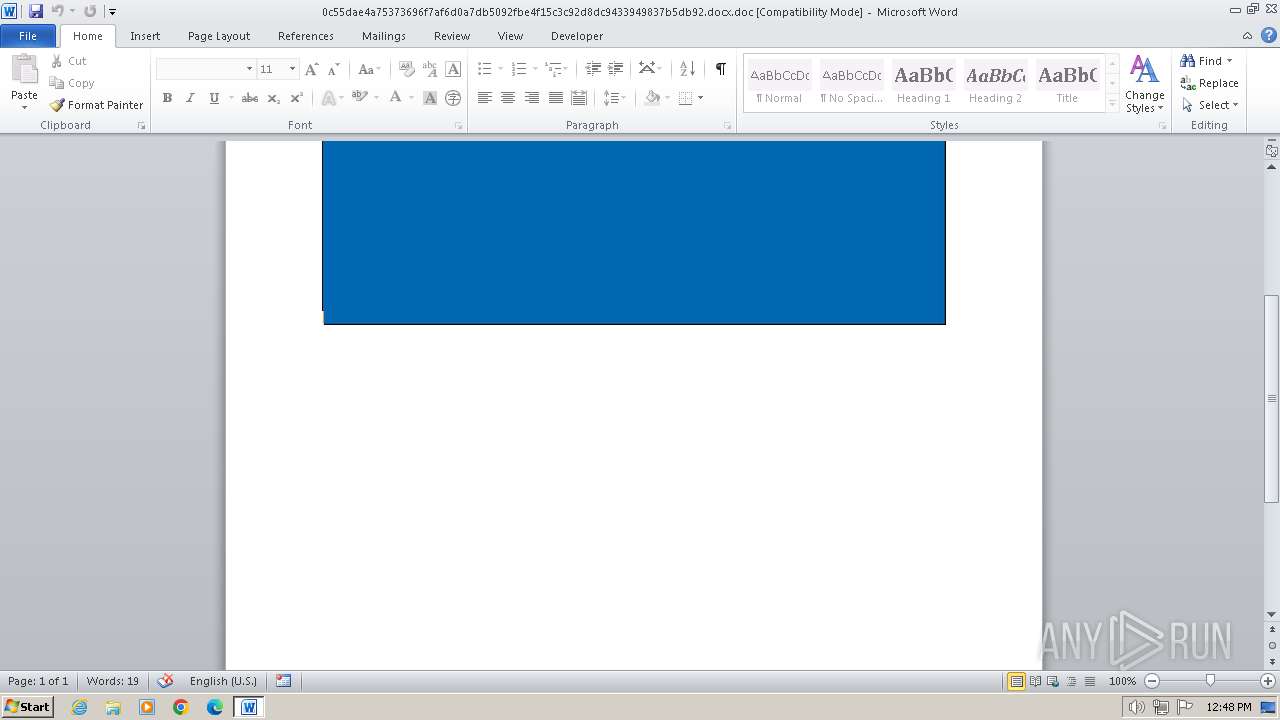Toggle Italic formatting
The width and height of the screenshot is (1280, 720).
[x=190, y=98]
